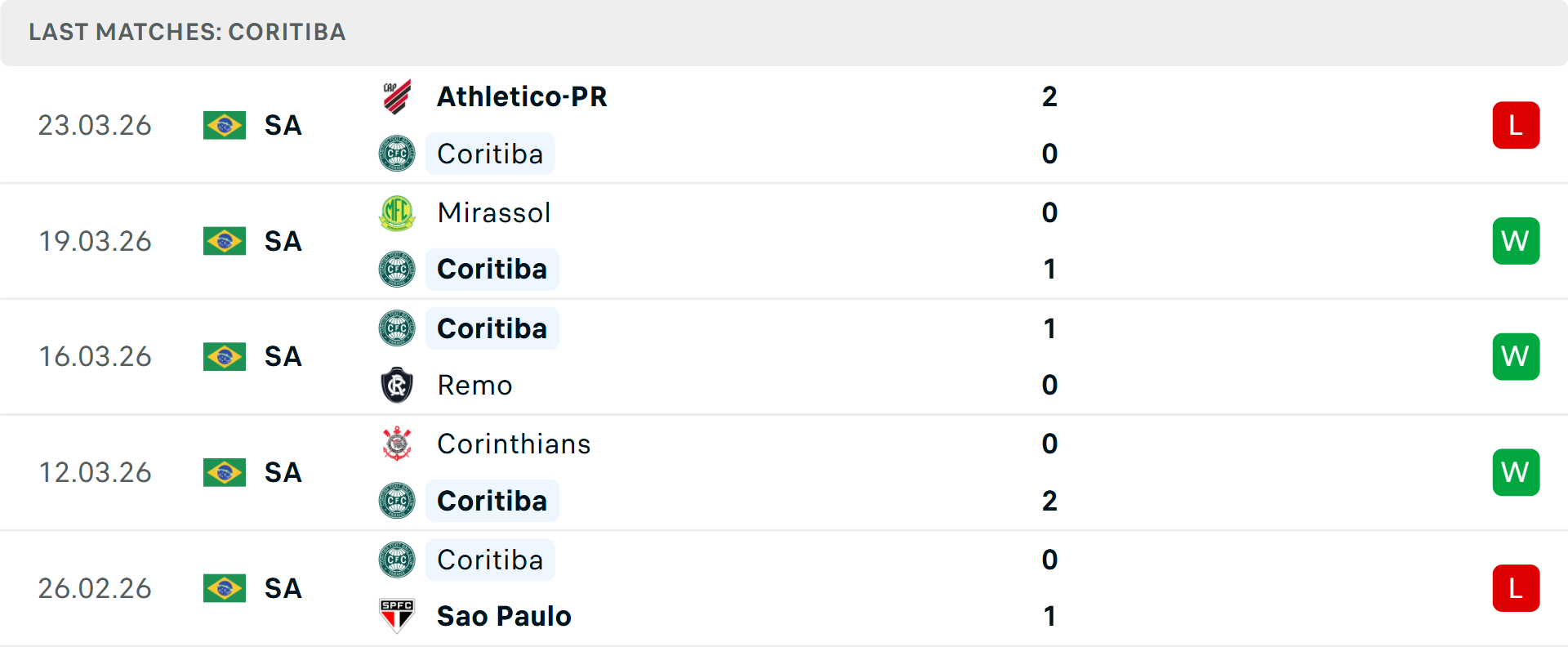1568x647 pixels.
Task: Click the Mirassol club badge
Action: (397, 212)
